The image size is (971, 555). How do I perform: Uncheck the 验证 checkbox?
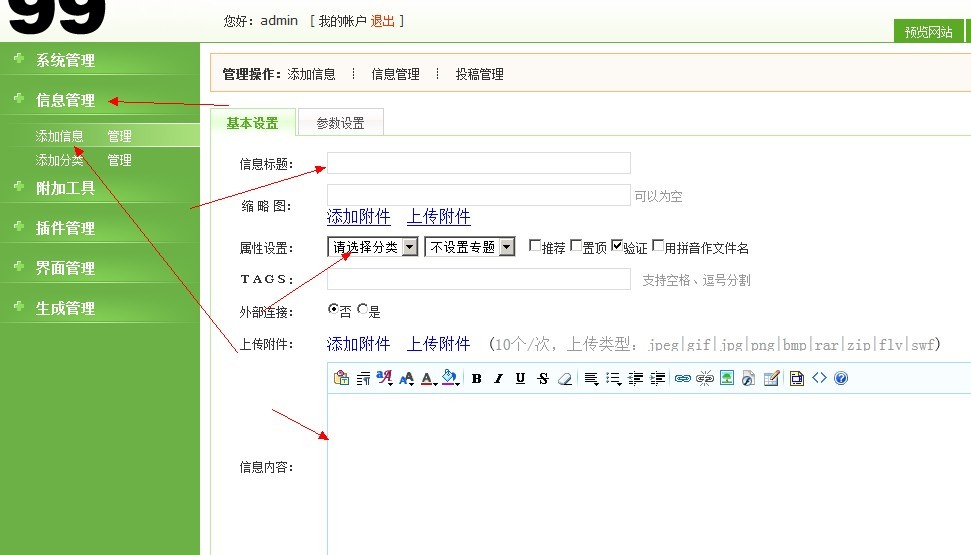coord(617,246)
